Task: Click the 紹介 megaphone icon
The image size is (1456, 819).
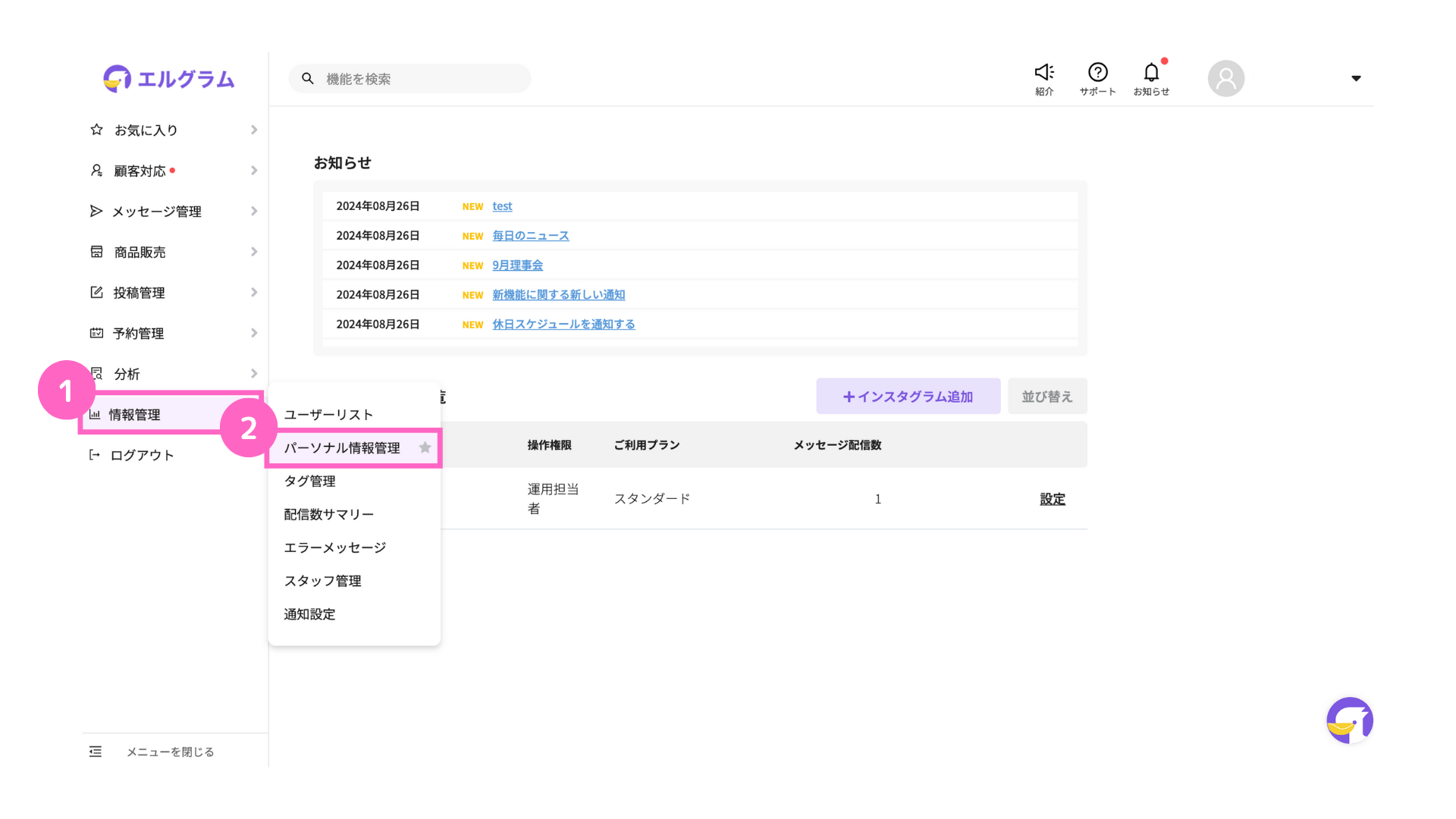Action: (1044, 73)
